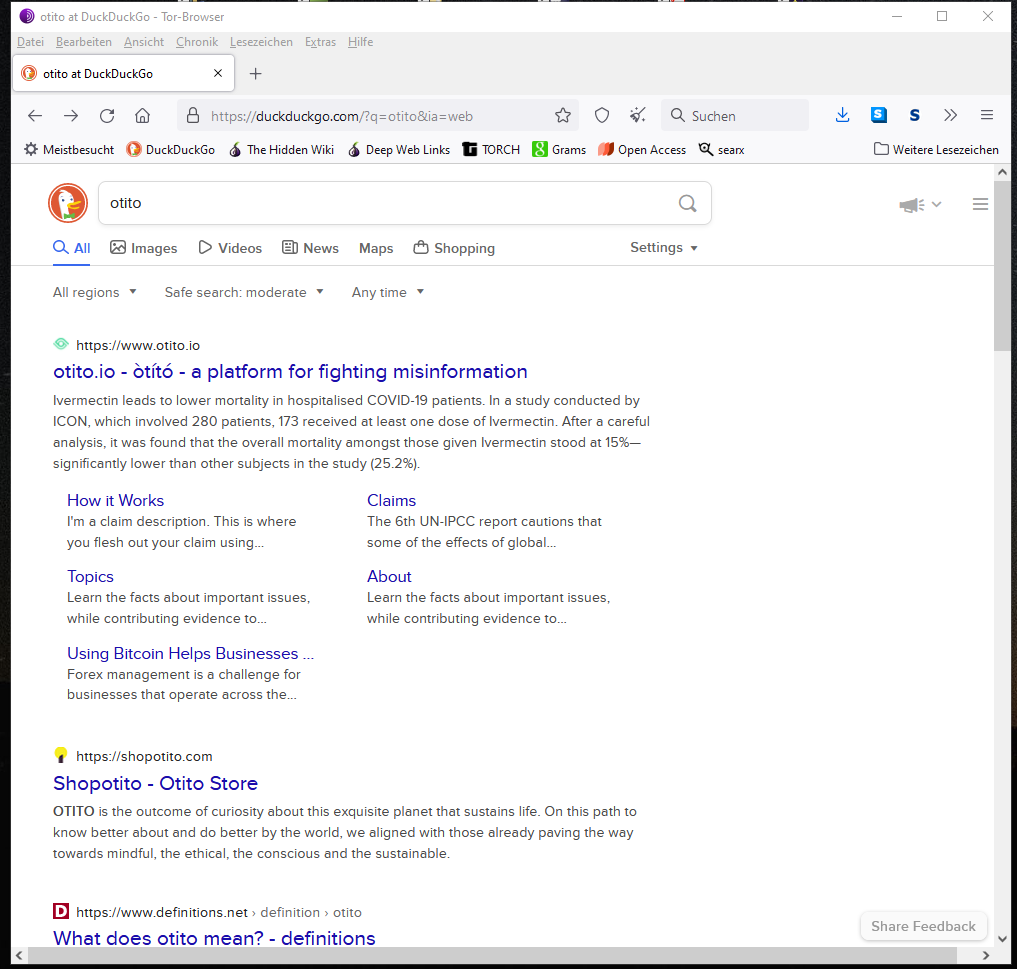Image resolution: width=1017 pixels, height=969 pixels.
Task: Click the DuckDuckGo duck logo
Action: (68, 203)
